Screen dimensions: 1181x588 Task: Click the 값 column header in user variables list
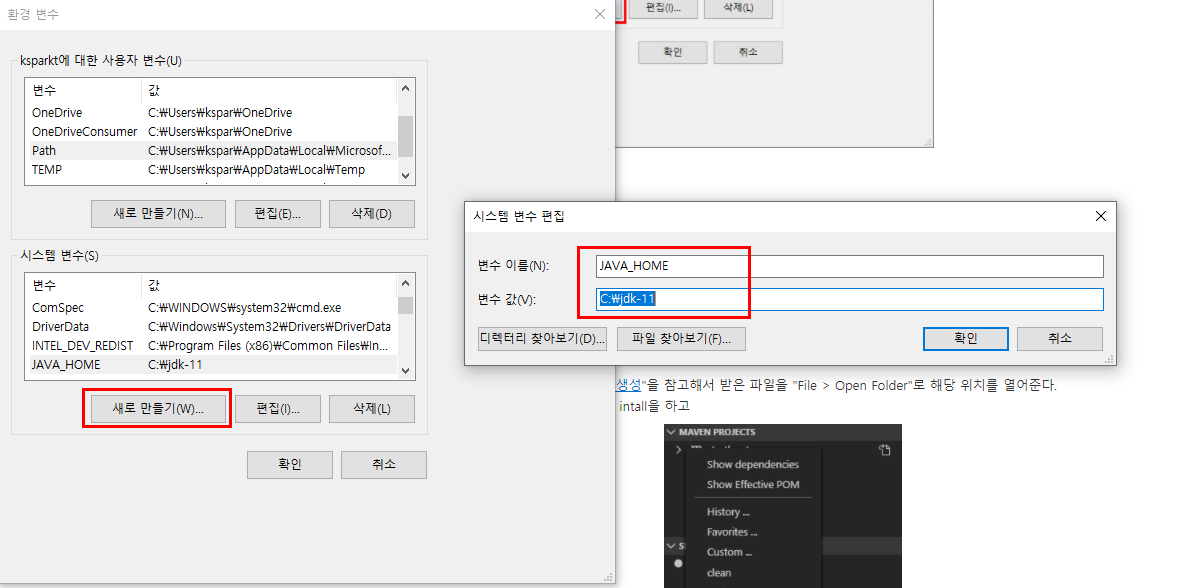[x=269, y=91]
